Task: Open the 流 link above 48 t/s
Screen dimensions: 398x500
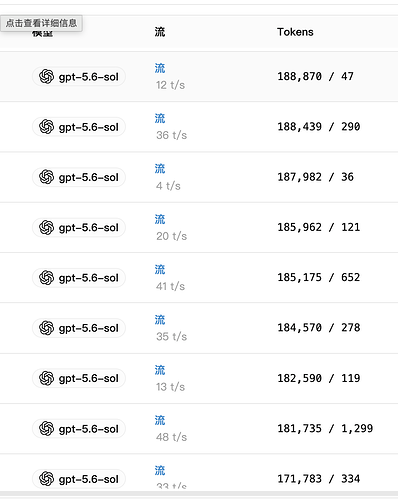Action: click(x=160, y=420)
